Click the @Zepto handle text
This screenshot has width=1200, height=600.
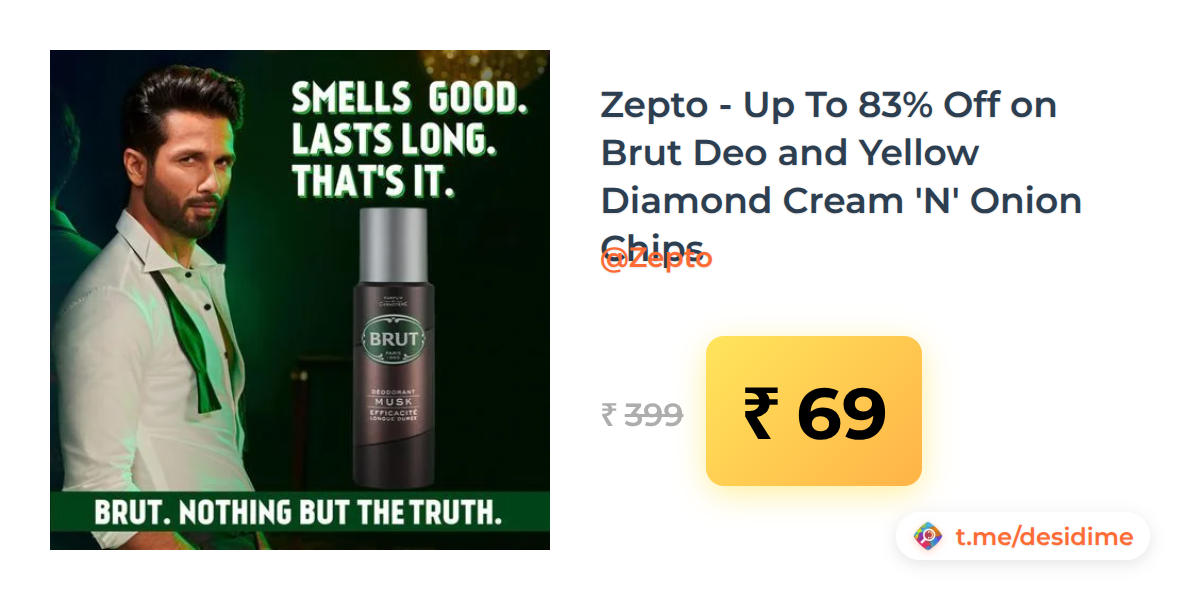tap(656, 259)
